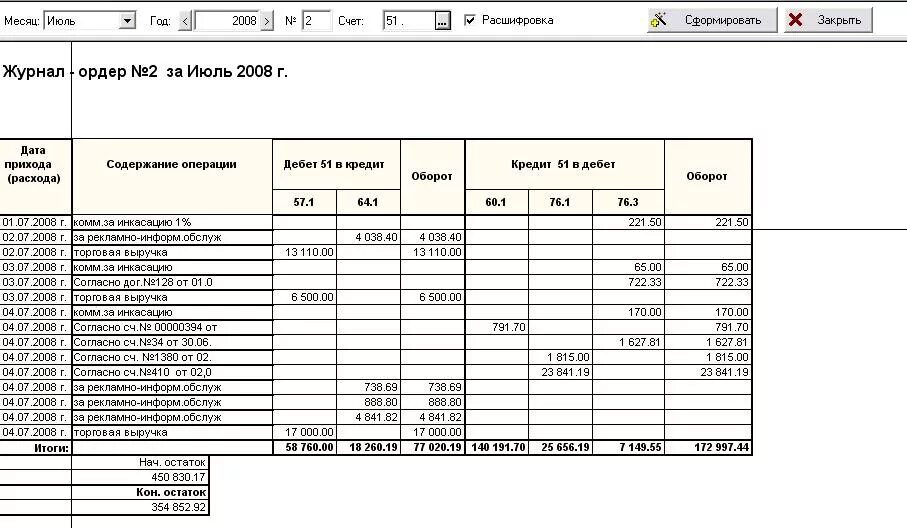Screen dimensions: 907x528
Task: Select row Согласно сч.№34 от 30.06.
Action: (x=172, y=342)
